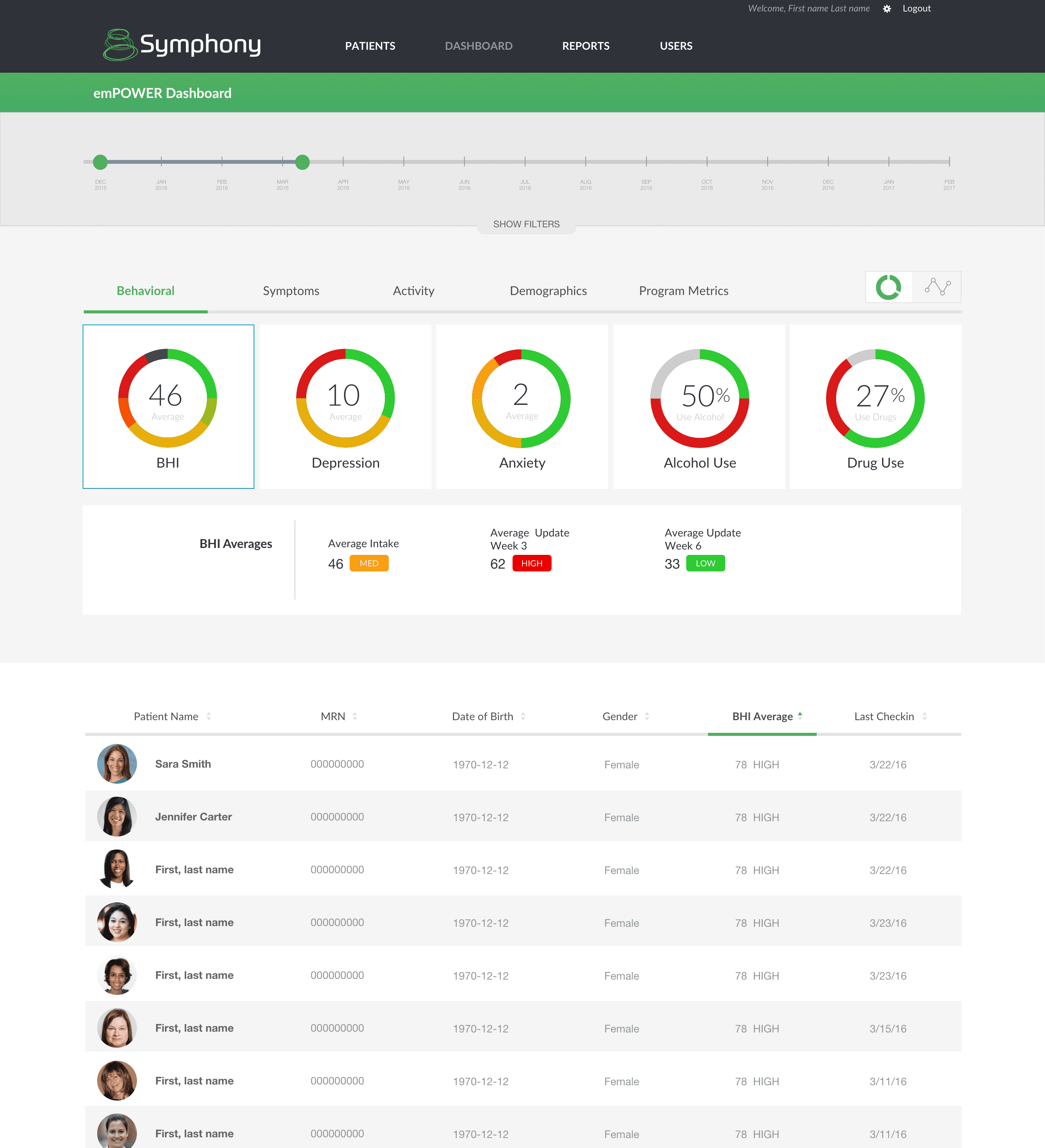Image resolution: width=1045 pixels, height=1148 pixels.
Task: Click the Symphony logo
Action: click(x=182, y=45)
